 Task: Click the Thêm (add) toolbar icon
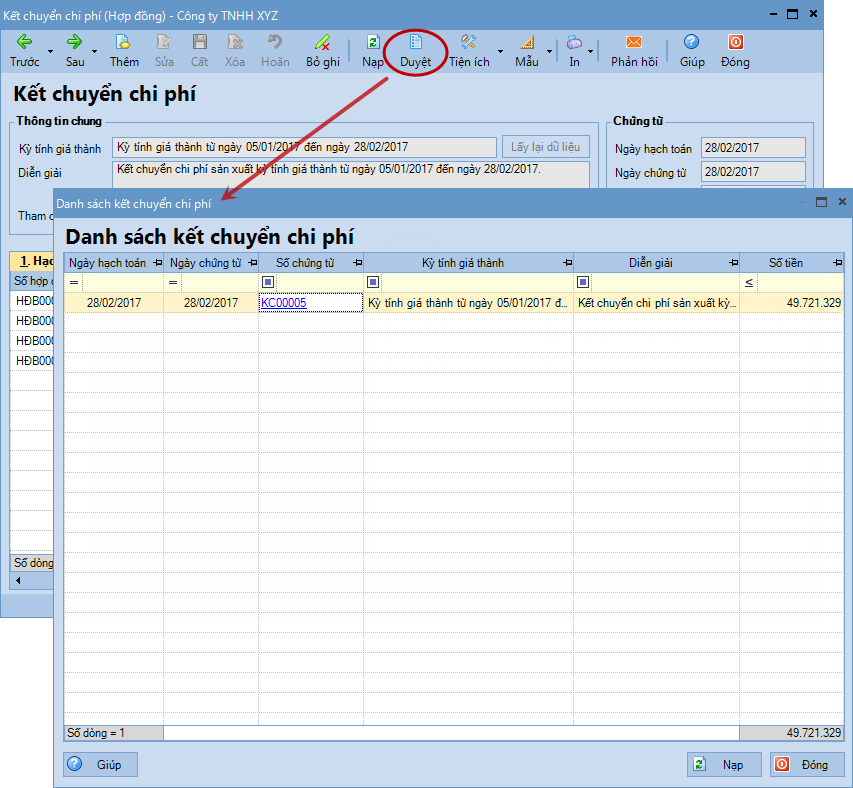pyautogui.click(x=124, y=42)
